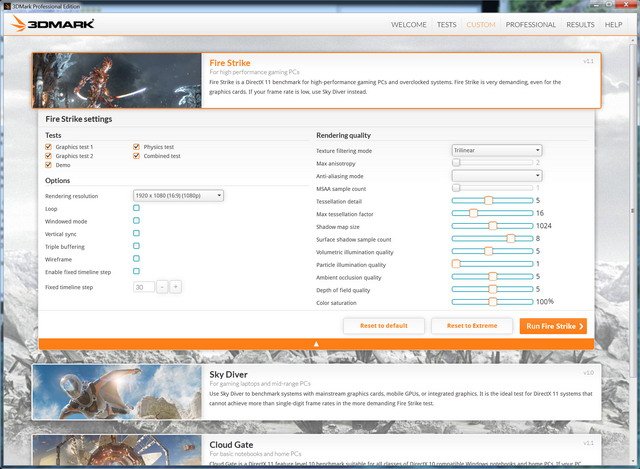Increase fixed timeline step with plus
The width and height of the screenshot is (640, 469).
(176, 287)
